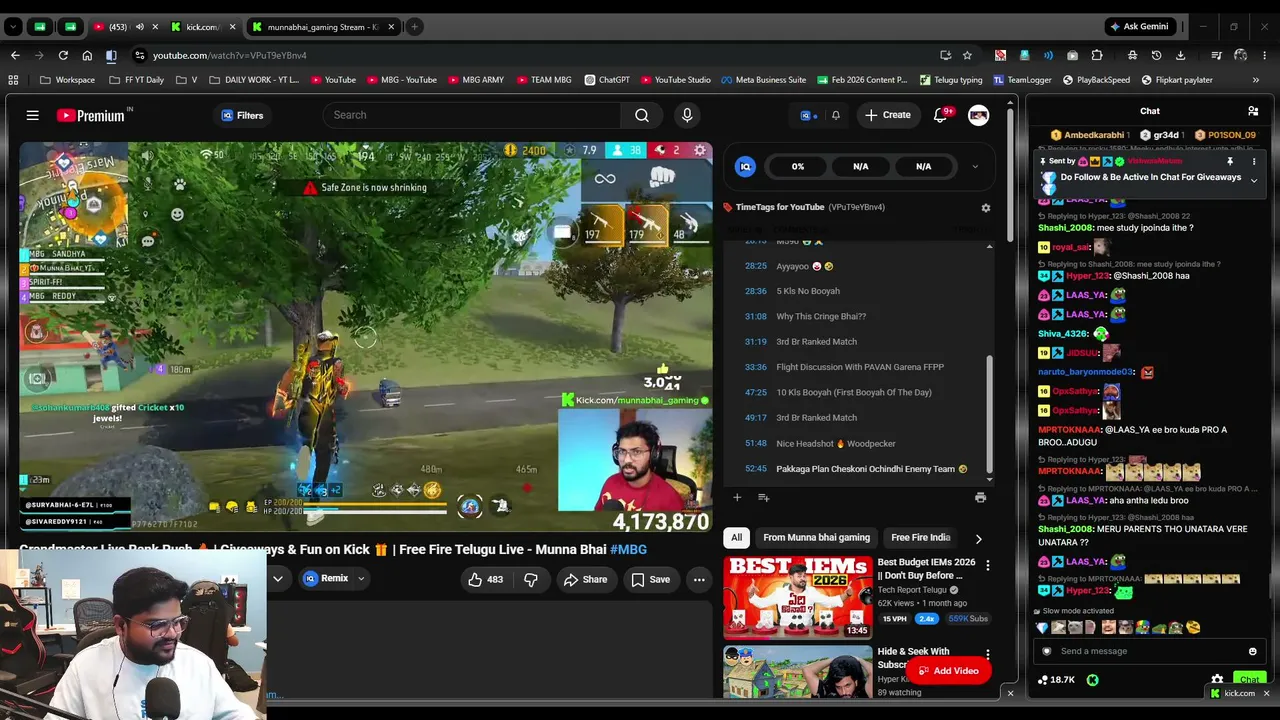Mute the audio on the (453) YouTube tab
1280x720 pixels.
pyautogui.click(x=139, y=27)
